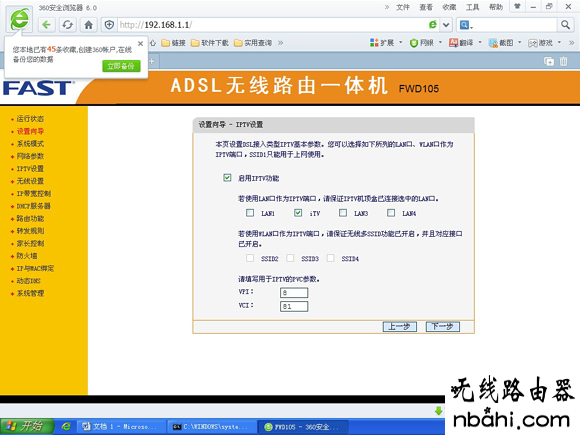The image size is (580, 435).
Task: Click the search magnifier icon
Action: [x=565, y=25]
